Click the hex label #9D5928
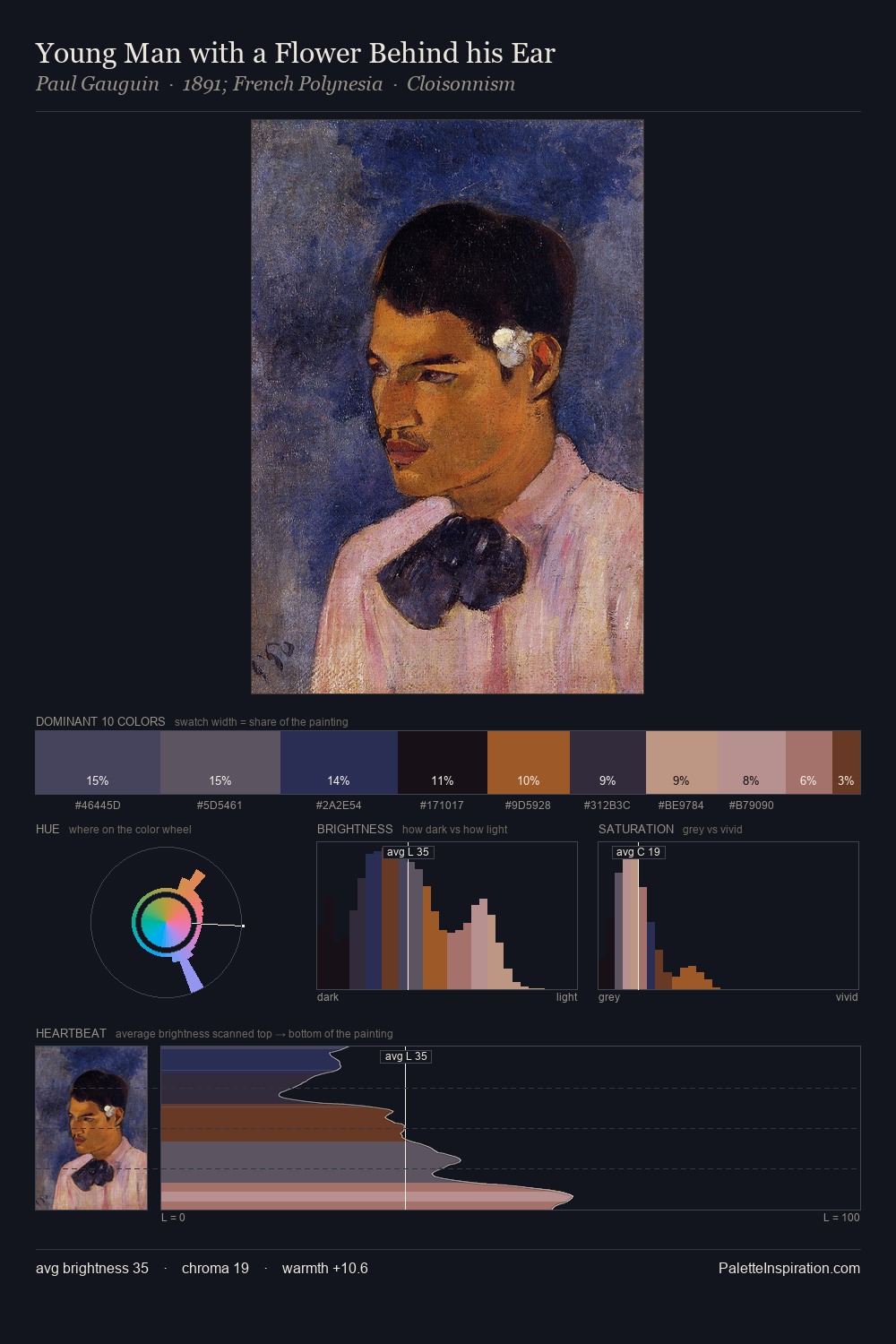Image resolution: width=896 pixels, height=1344 pixels. 528,806
